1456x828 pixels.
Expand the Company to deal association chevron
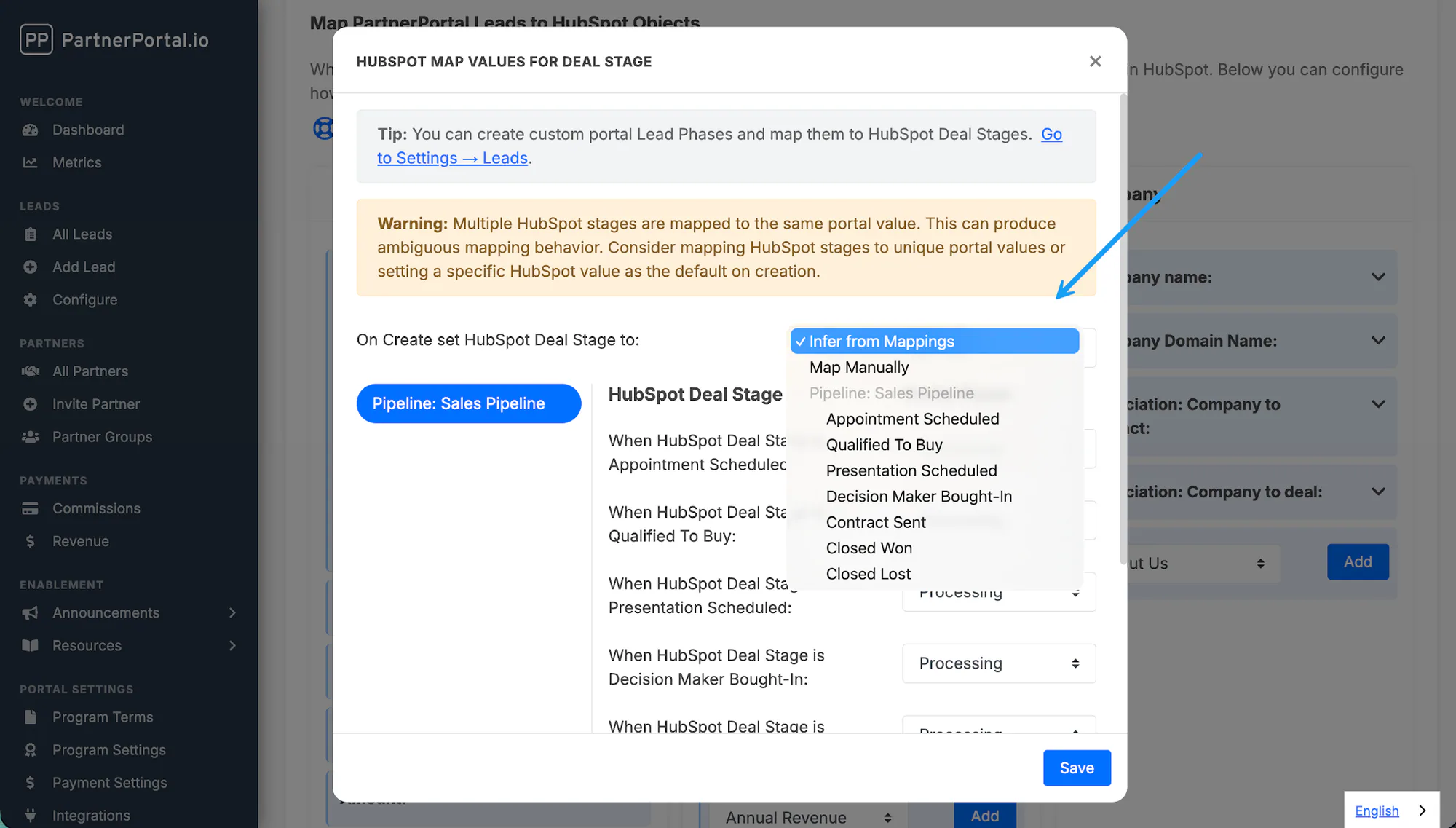tap(1378, 492)
